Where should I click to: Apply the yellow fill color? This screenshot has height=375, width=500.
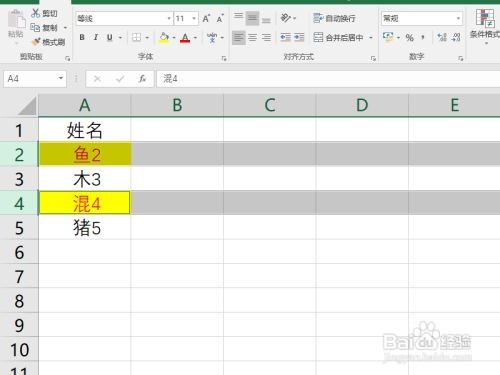(164, 37)
